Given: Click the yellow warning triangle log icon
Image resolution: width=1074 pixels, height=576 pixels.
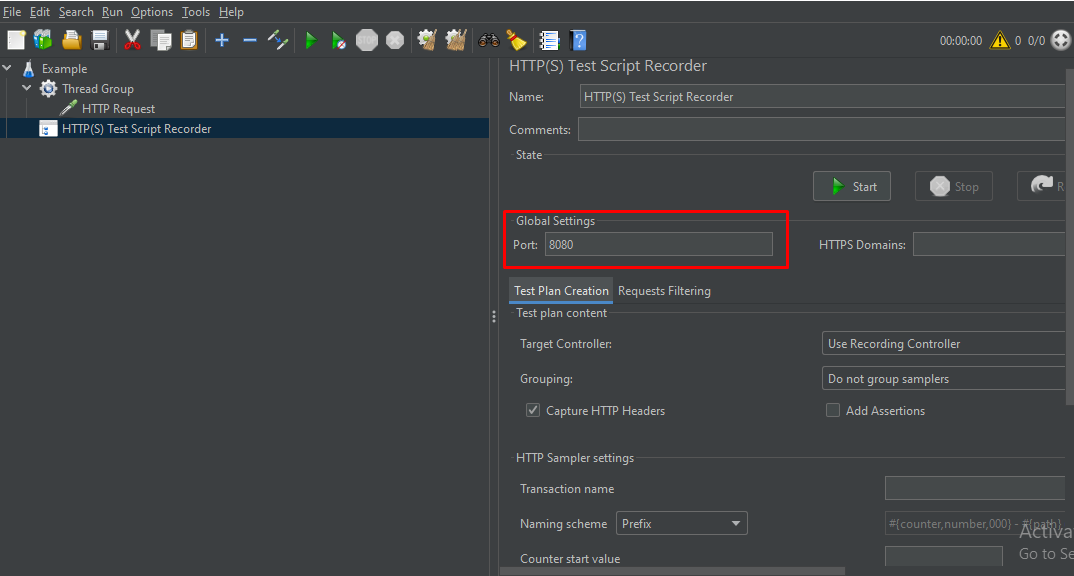Looking at the screenshot, I should 999,40.
